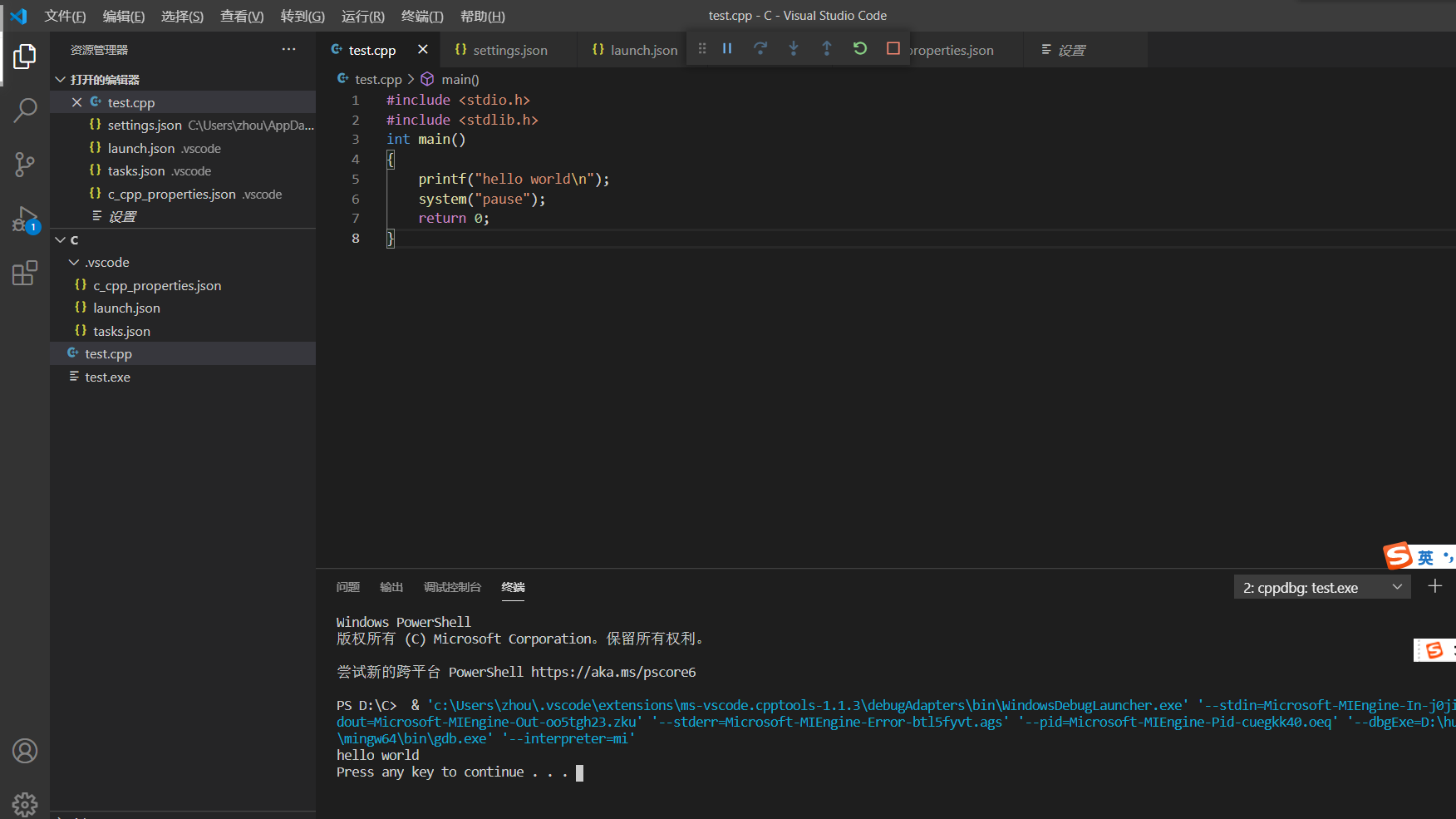The height and width of the screenshot is (819, 1456).
Task: Click main() symbol in breadcrumb
Action: point(460,79)
